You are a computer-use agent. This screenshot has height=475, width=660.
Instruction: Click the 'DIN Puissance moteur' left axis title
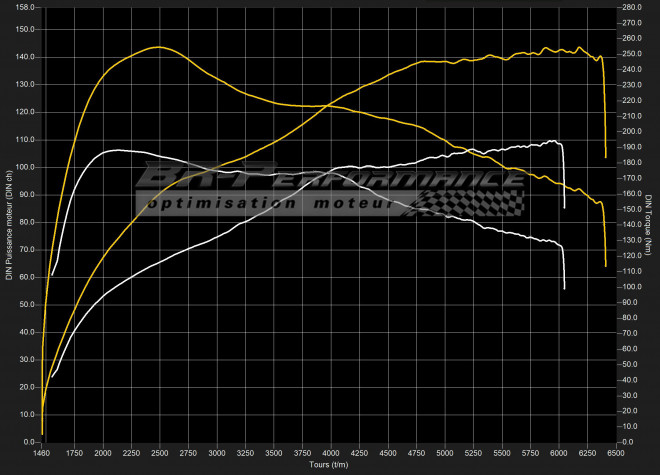9,225
